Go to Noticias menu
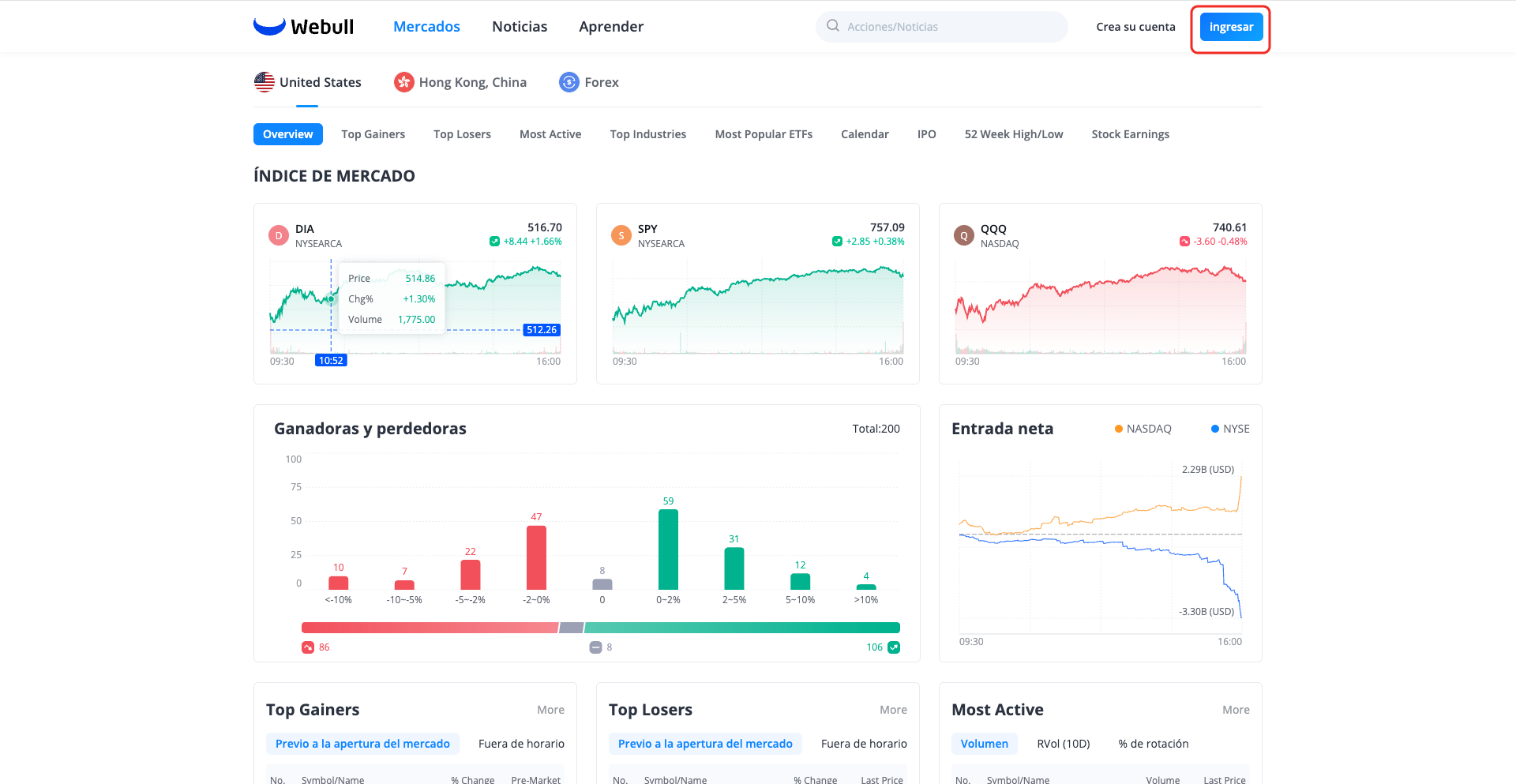The width and height of the screenshot is (1516, 784). tap(520, 27)
